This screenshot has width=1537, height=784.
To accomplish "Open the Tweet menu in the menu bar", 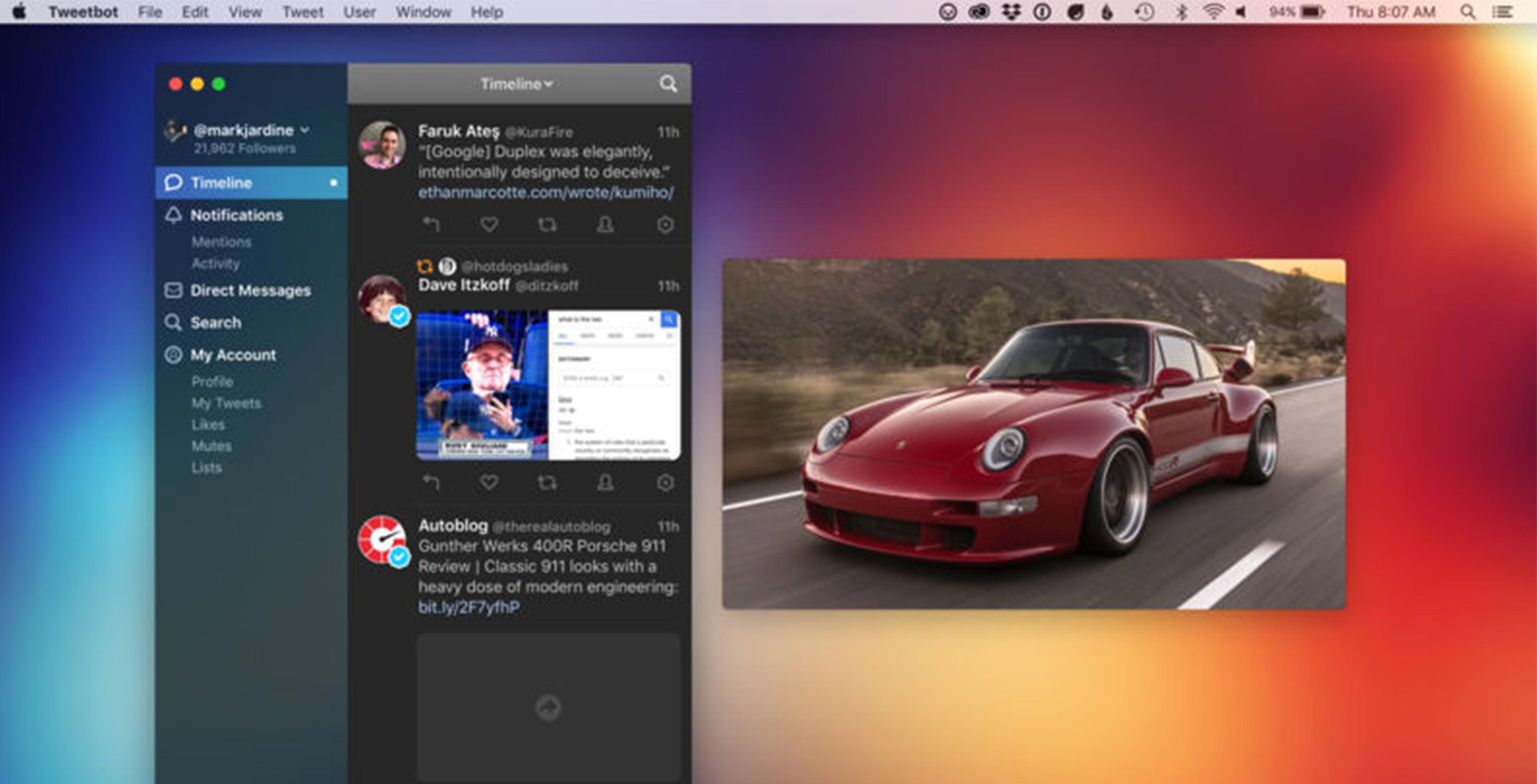I will point(303,12).
